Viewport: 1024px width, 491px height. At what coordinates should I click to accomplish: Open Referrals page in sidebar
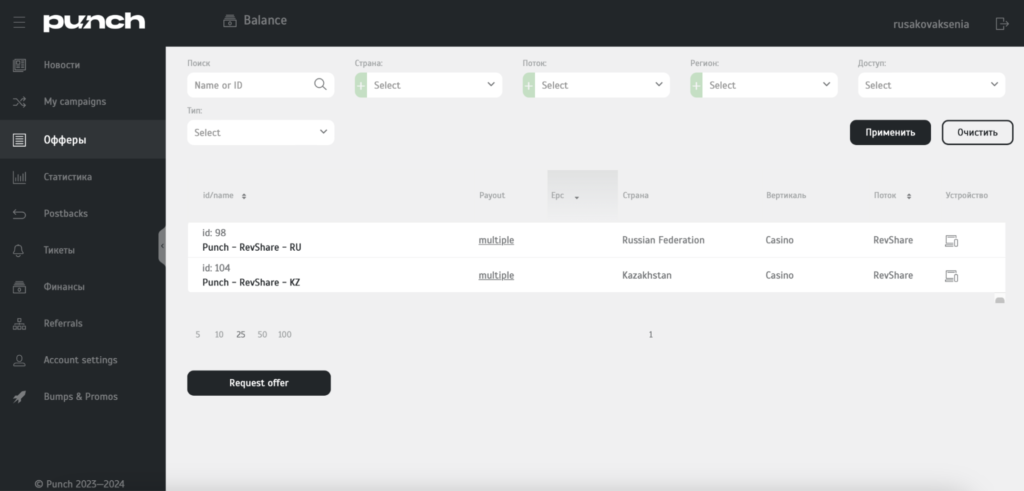(63, 323)
